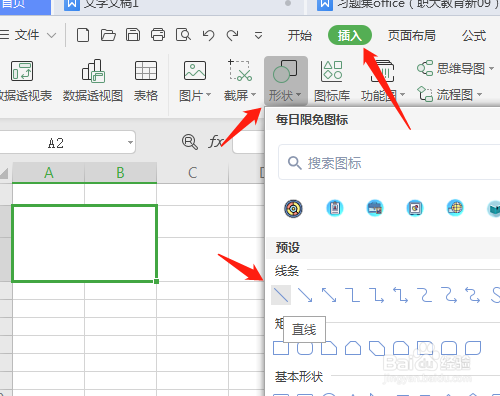Click the Undo arrow icon
The width and height of the screenshot is (500, 396).
click(208, 35)
